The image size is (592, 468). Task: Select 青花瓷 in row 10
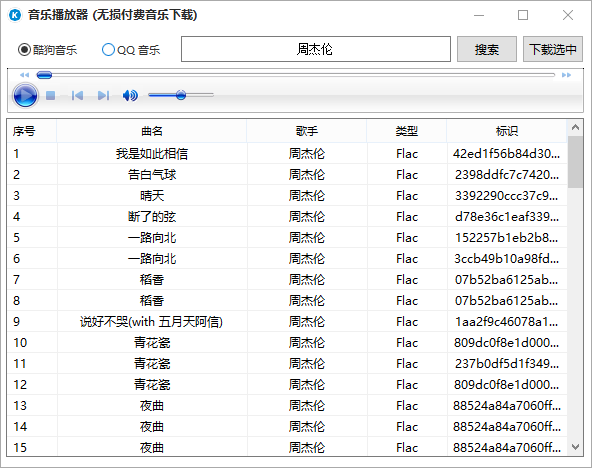click(152, 343)
